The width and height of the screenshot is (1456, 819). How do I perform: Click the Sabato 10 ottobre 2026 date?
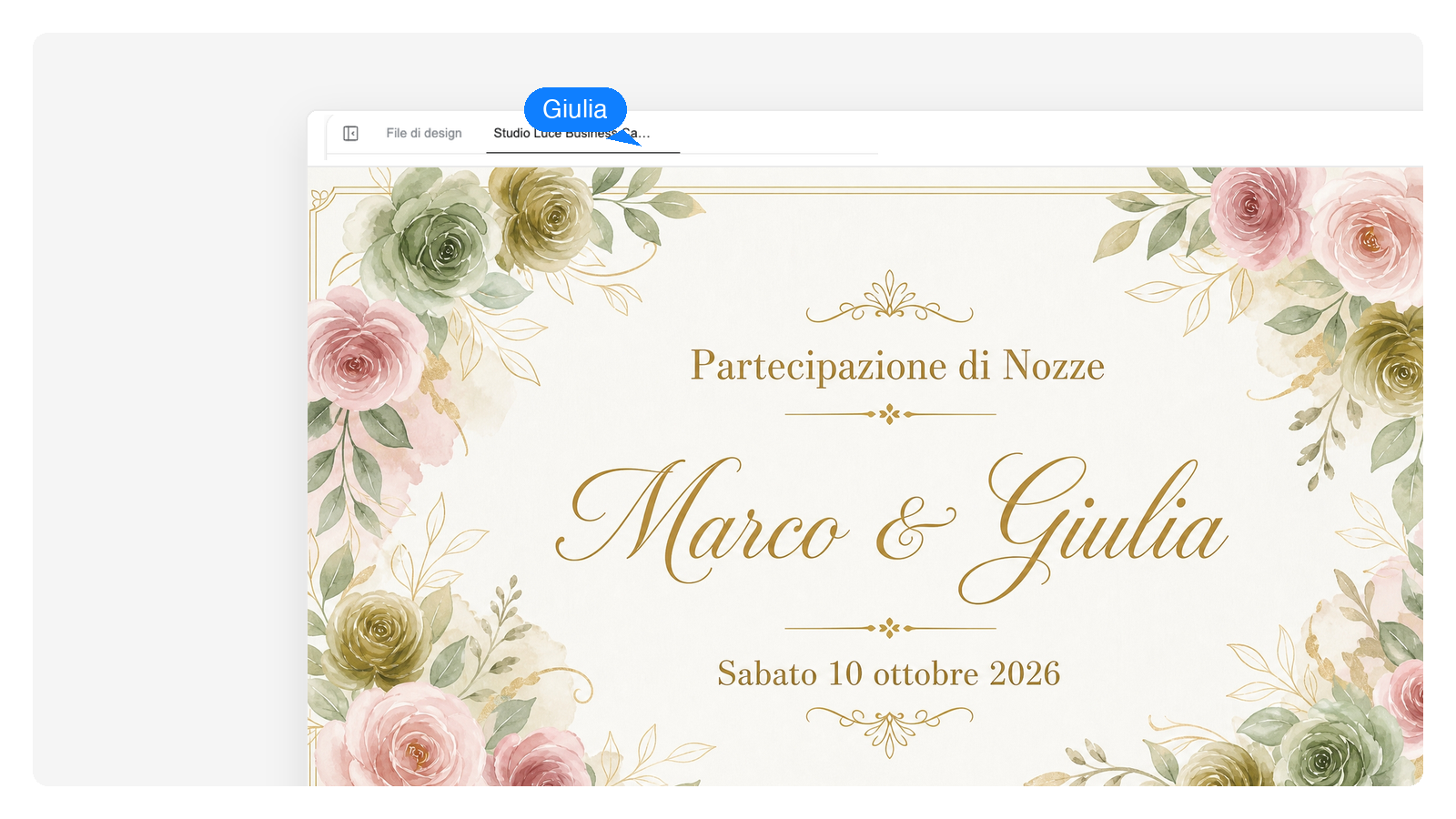(x=889, y=673)
